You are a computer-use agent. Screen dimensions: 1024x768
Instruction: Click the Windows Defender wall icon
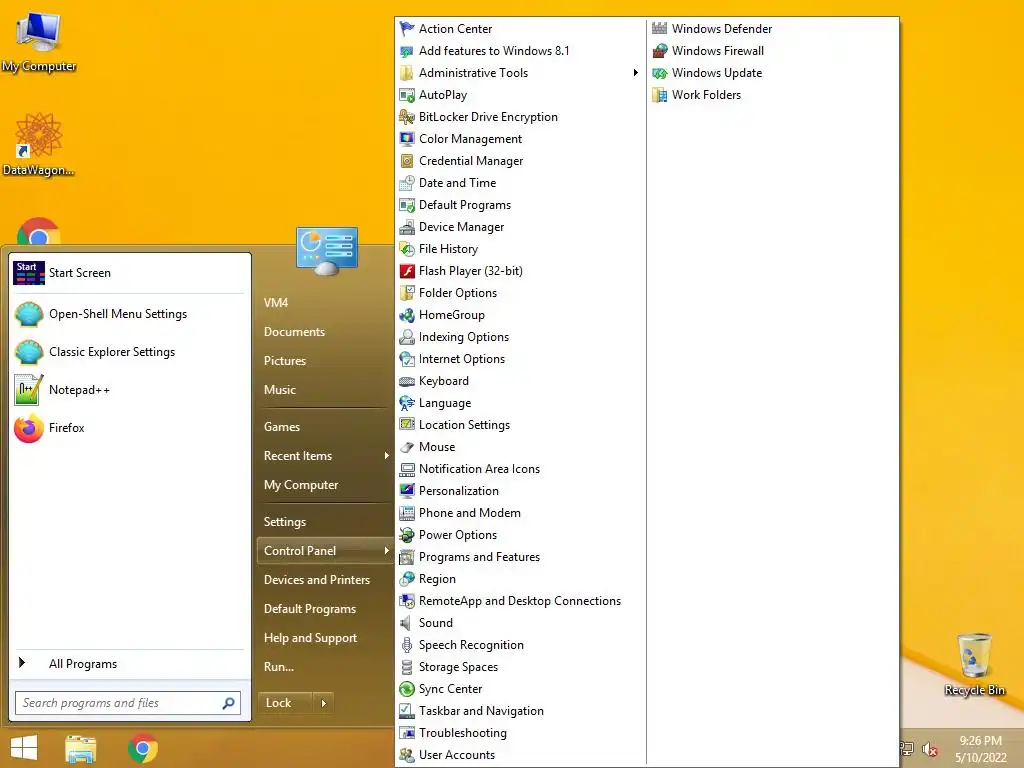(660, 29)
